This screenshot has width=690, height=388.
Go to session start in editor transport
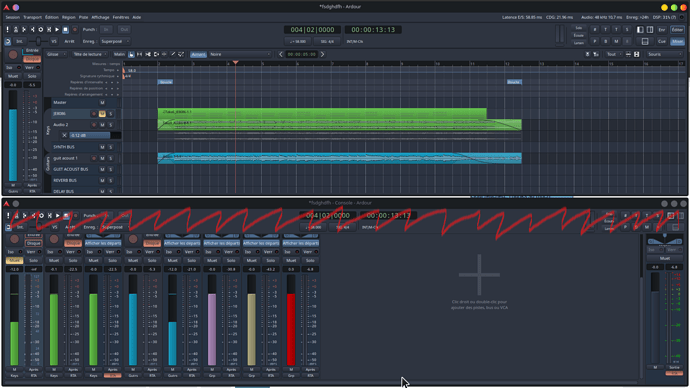(x=24, y=29)
